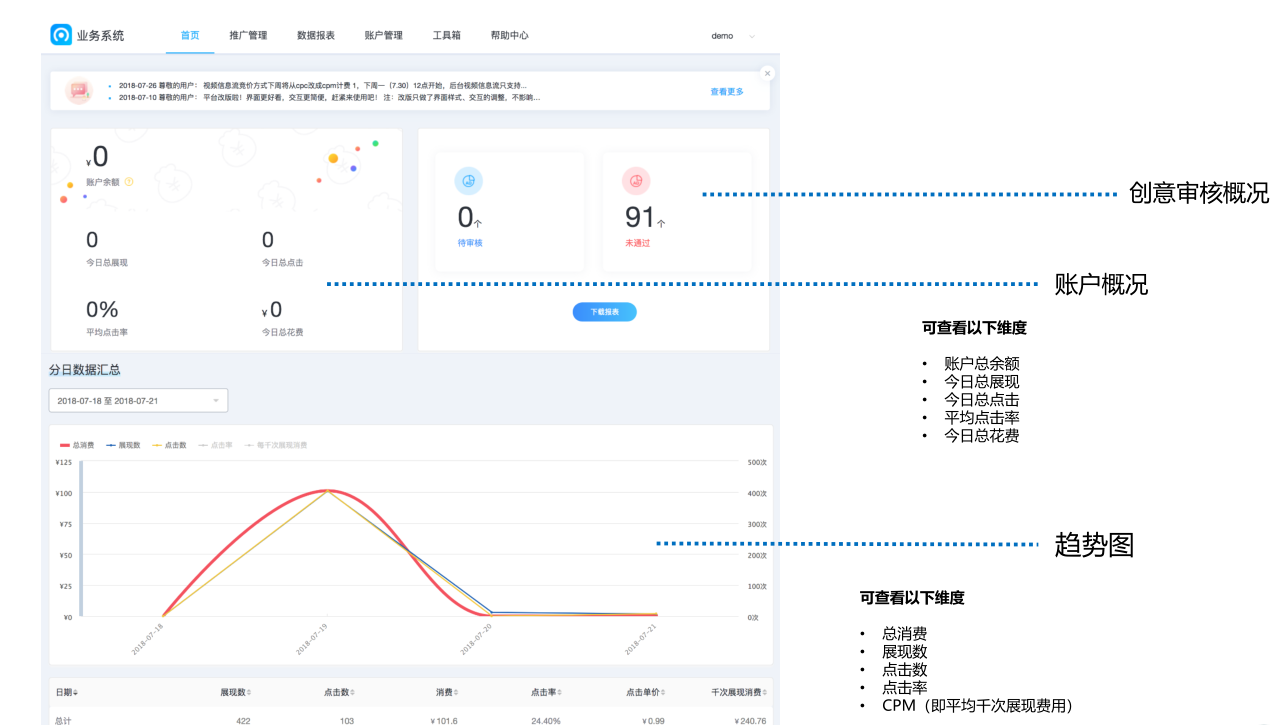
Task: Click the 24.40% click rate cell
Action: [546, 720]
